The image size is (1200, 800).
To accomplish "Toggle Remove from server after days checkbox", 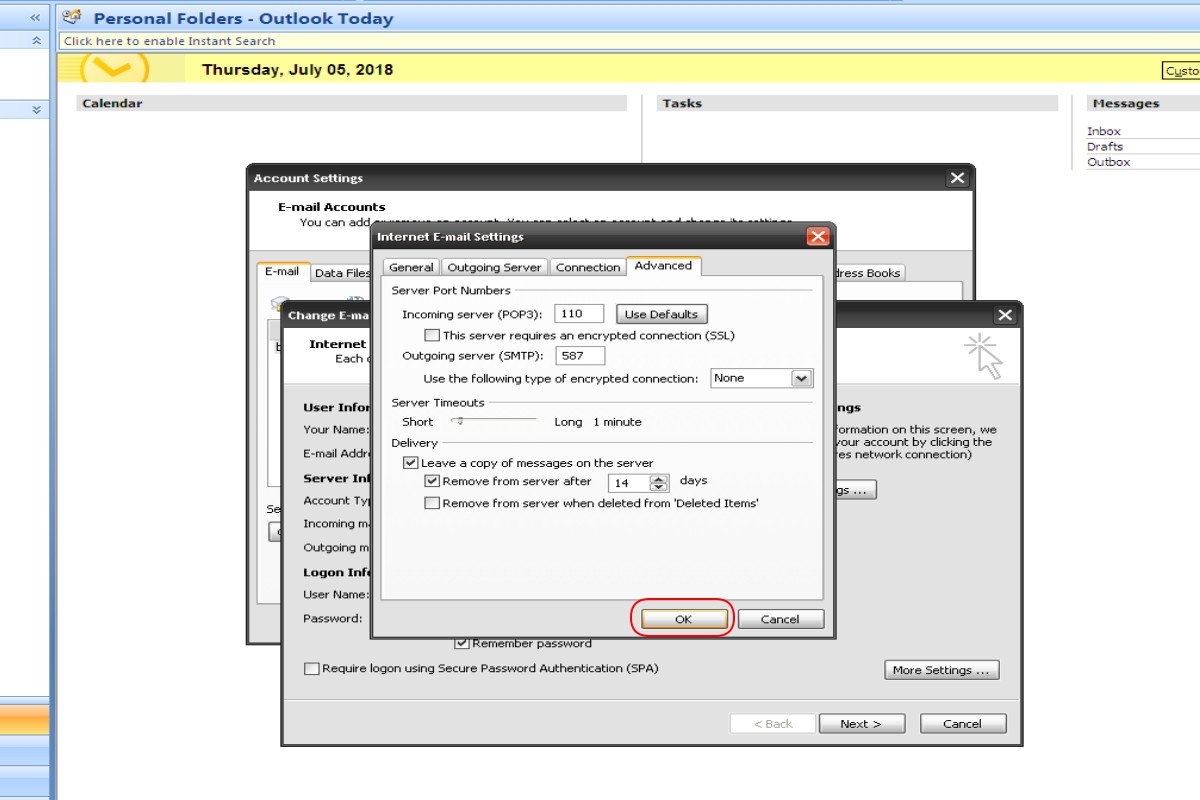I will [432, 481].
